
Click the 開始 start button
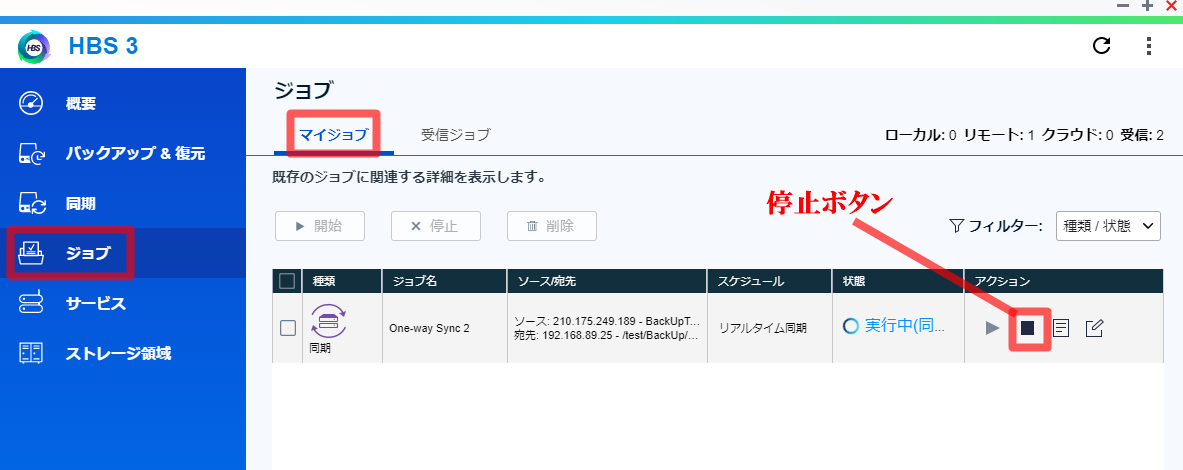point(320,226)
